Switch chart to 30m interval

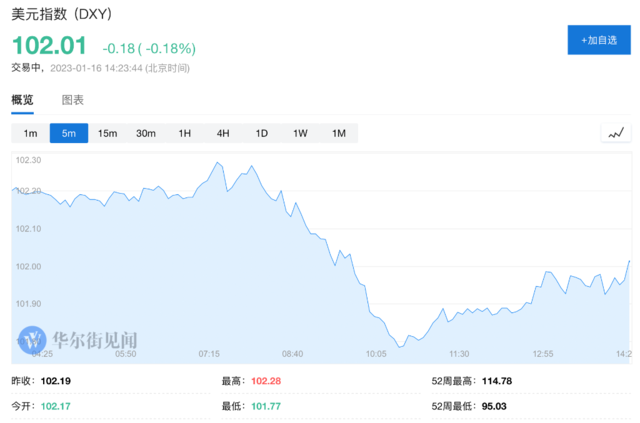[x=146, y=134]
